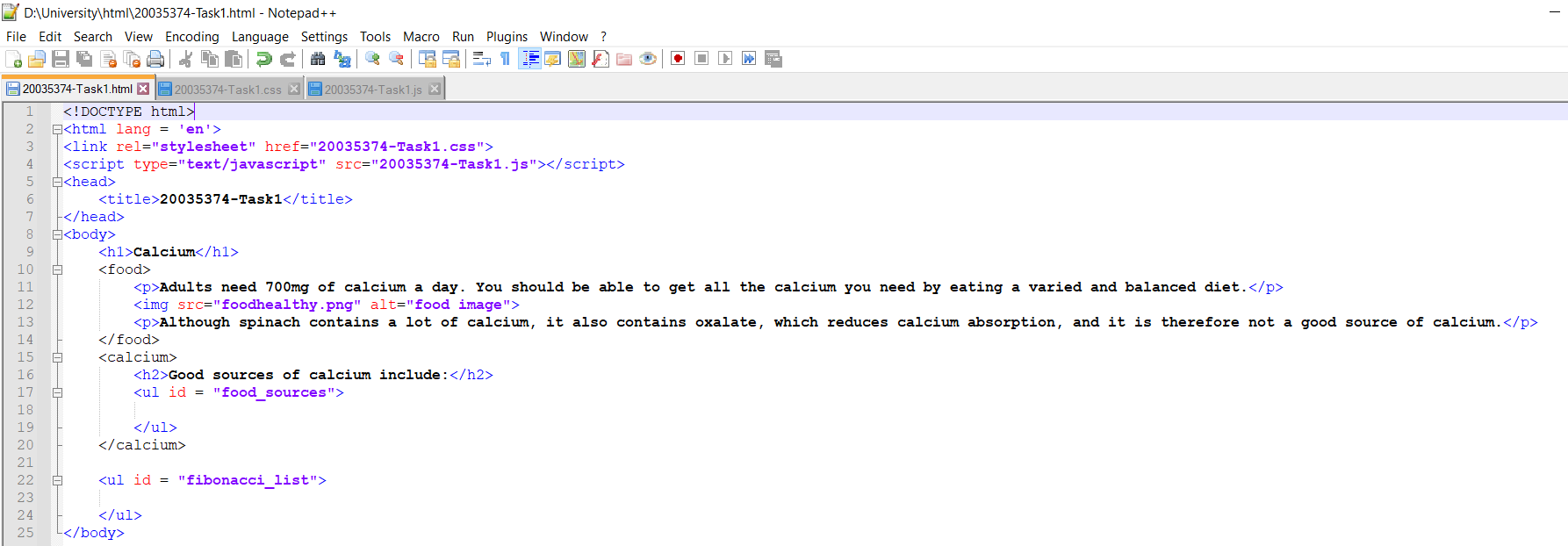Open the Macro menu

click(x=421, y=37)
